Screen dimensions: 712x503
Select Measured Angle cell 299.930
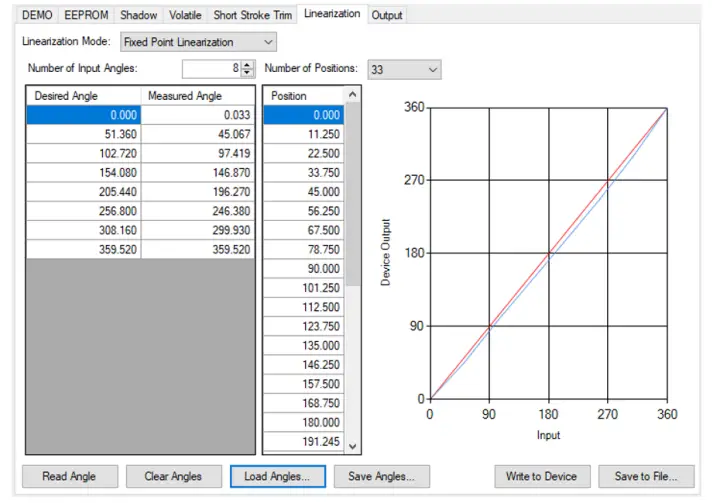198,230
